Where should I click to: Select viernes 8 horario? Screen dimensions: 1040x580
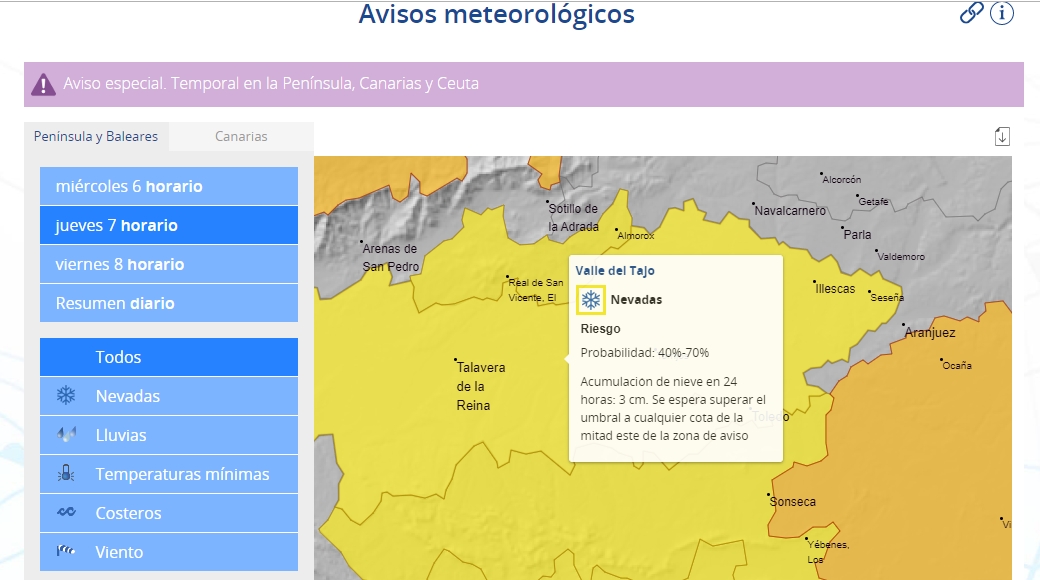(168, 264)
